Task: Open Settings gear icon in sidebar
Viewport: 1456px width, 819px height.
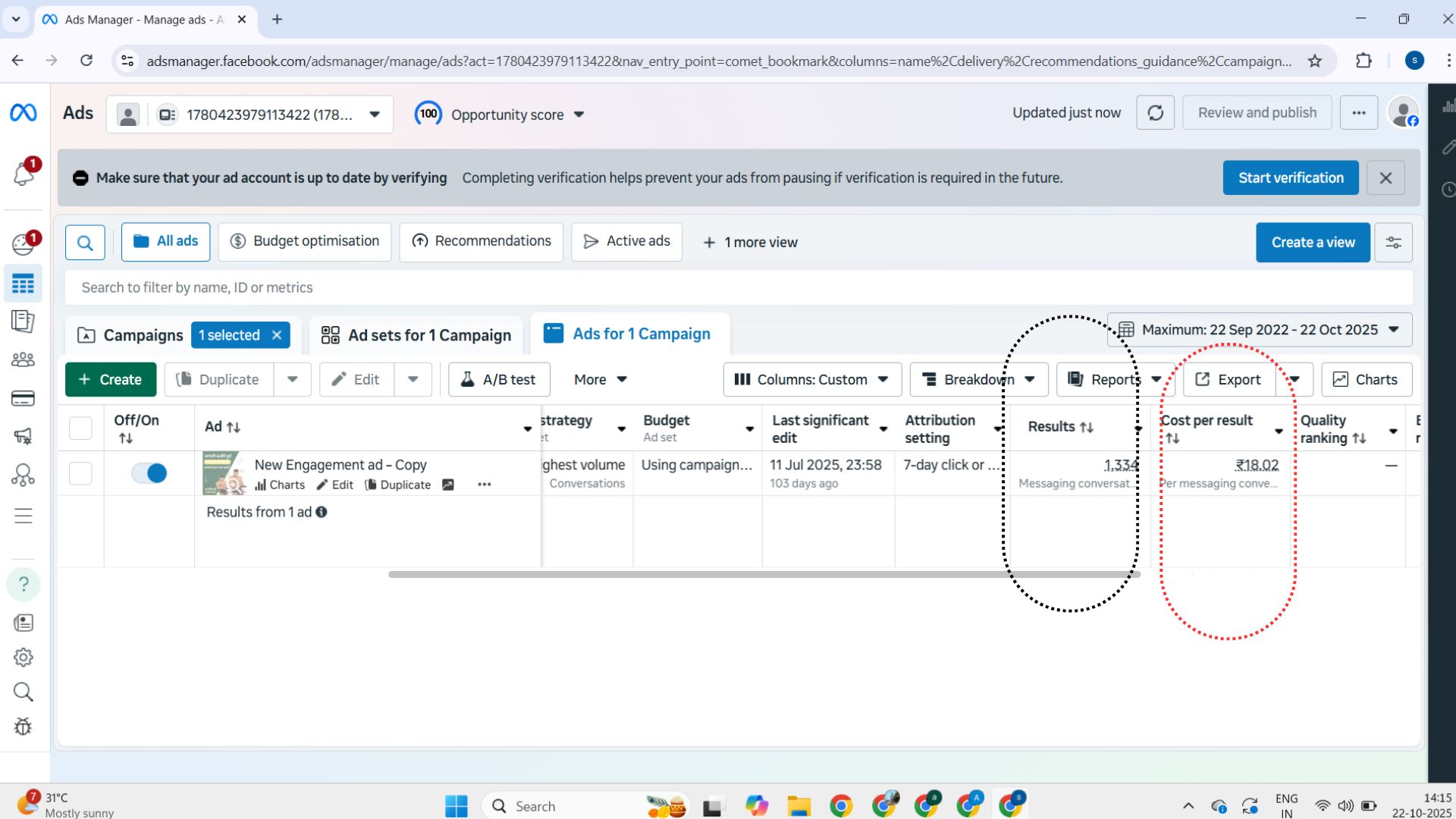Action: coord(23,657)
